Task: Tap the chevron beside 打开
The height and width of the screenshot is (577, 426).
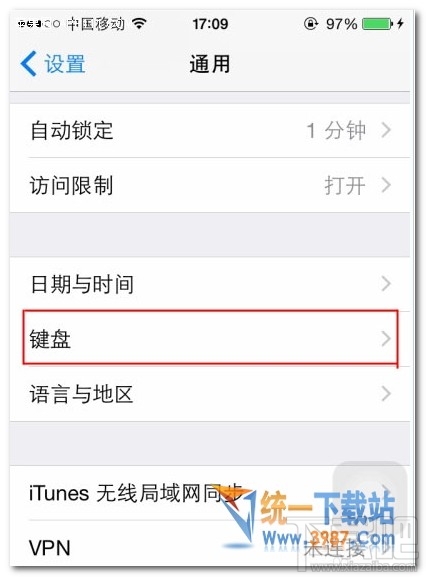Action: (x=386, y=185)
